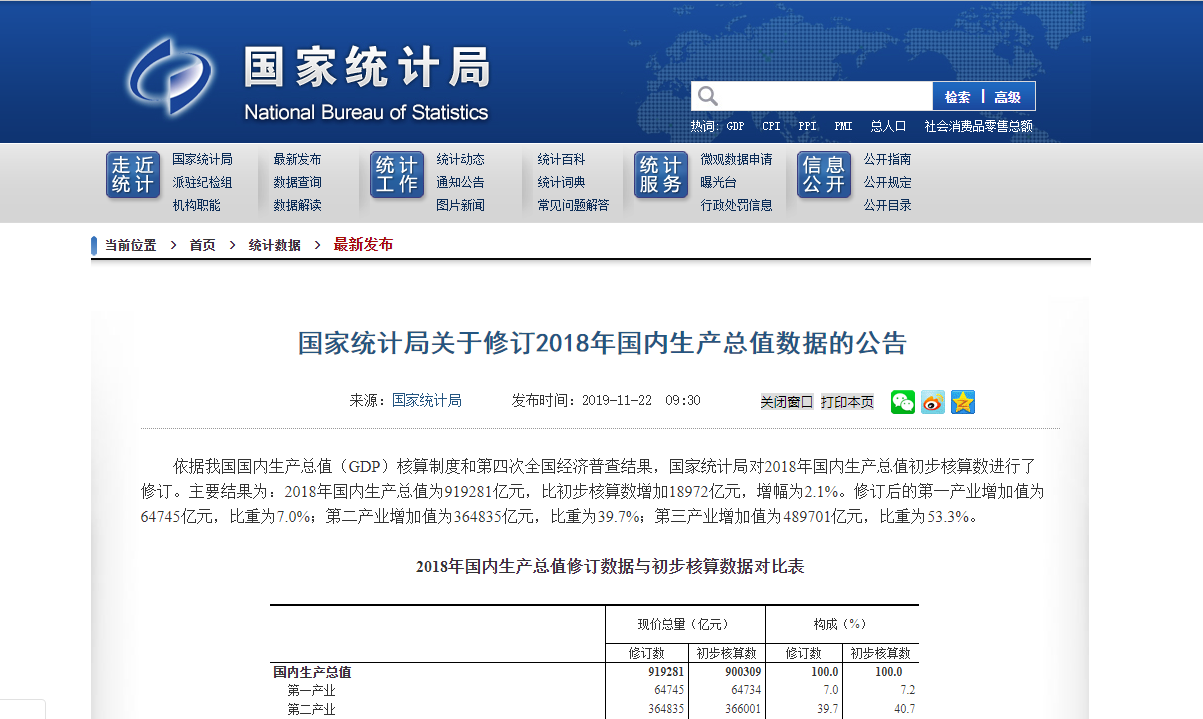
Task: Open 高级 advanced search
Action: point(1008,97)
